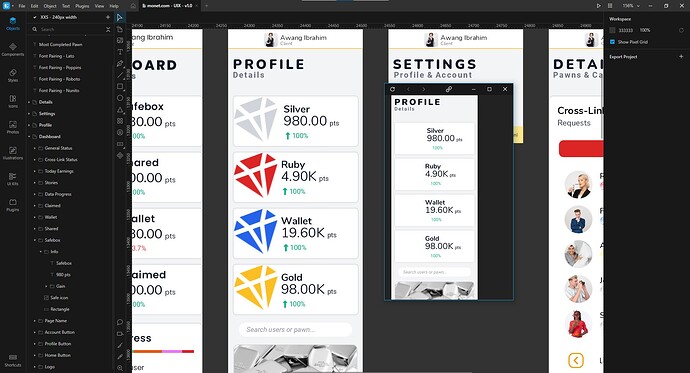Select the Select (arrow) tool
Viewport: 690px width, 373px height.
coord(120,18)
